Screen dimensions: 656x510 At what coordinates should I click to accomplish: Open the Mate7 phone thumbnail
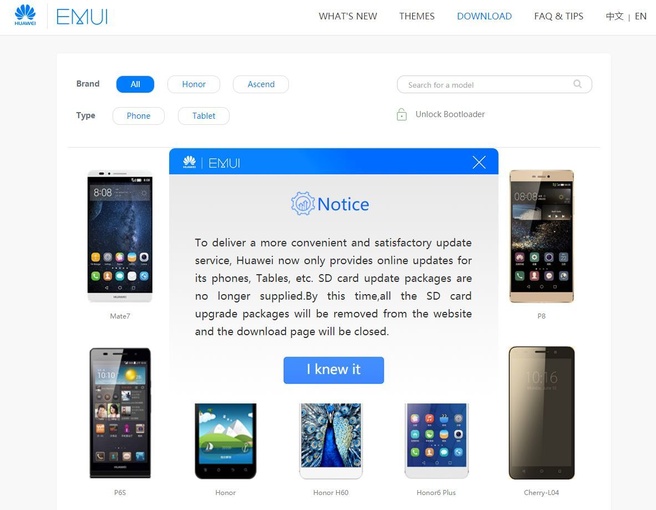coord(120,236)
